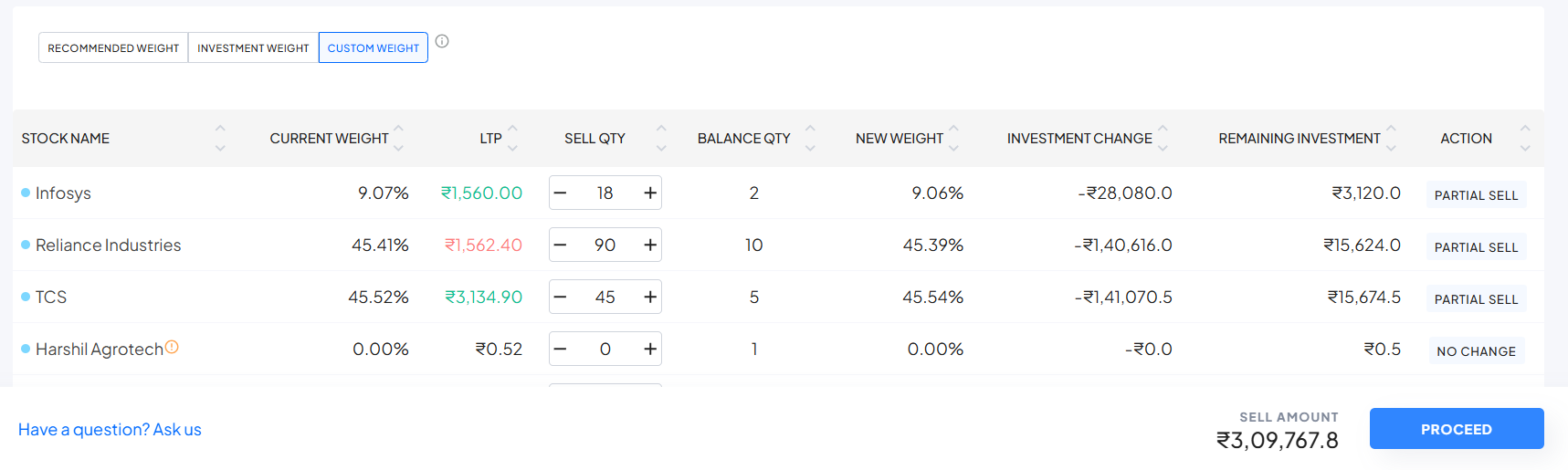
Task: Sort by Current Weight column
Action: click(x=398, y=138)
